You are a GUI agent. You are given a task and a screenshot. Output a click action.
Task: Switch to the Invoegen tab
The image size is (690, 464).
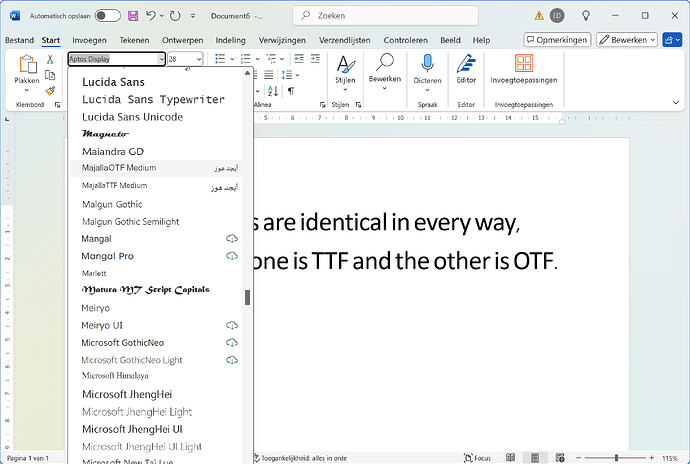(x=89, y=40)
